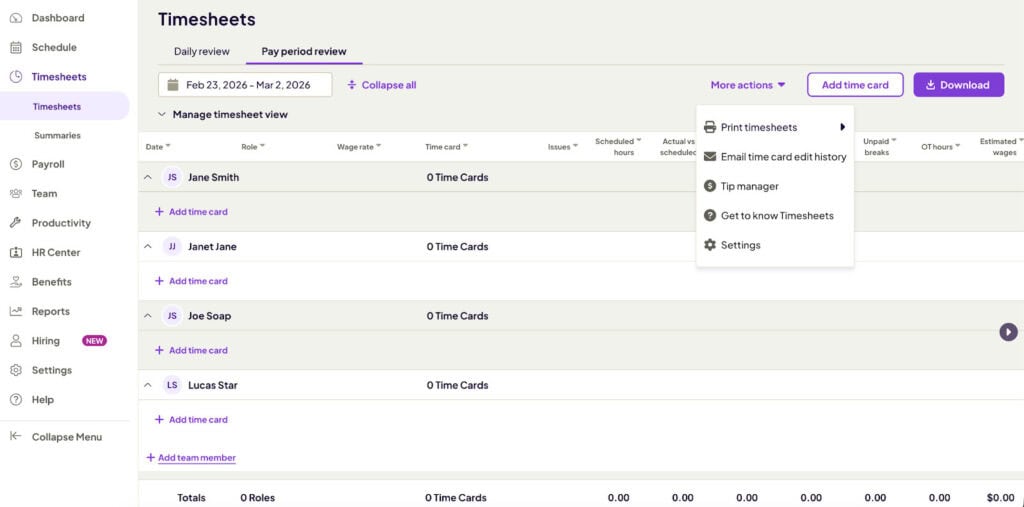Screen dimensions: 1024x507
Task: Open the Print timesheets submenu arrow
Action: click(x=843, y=127)
